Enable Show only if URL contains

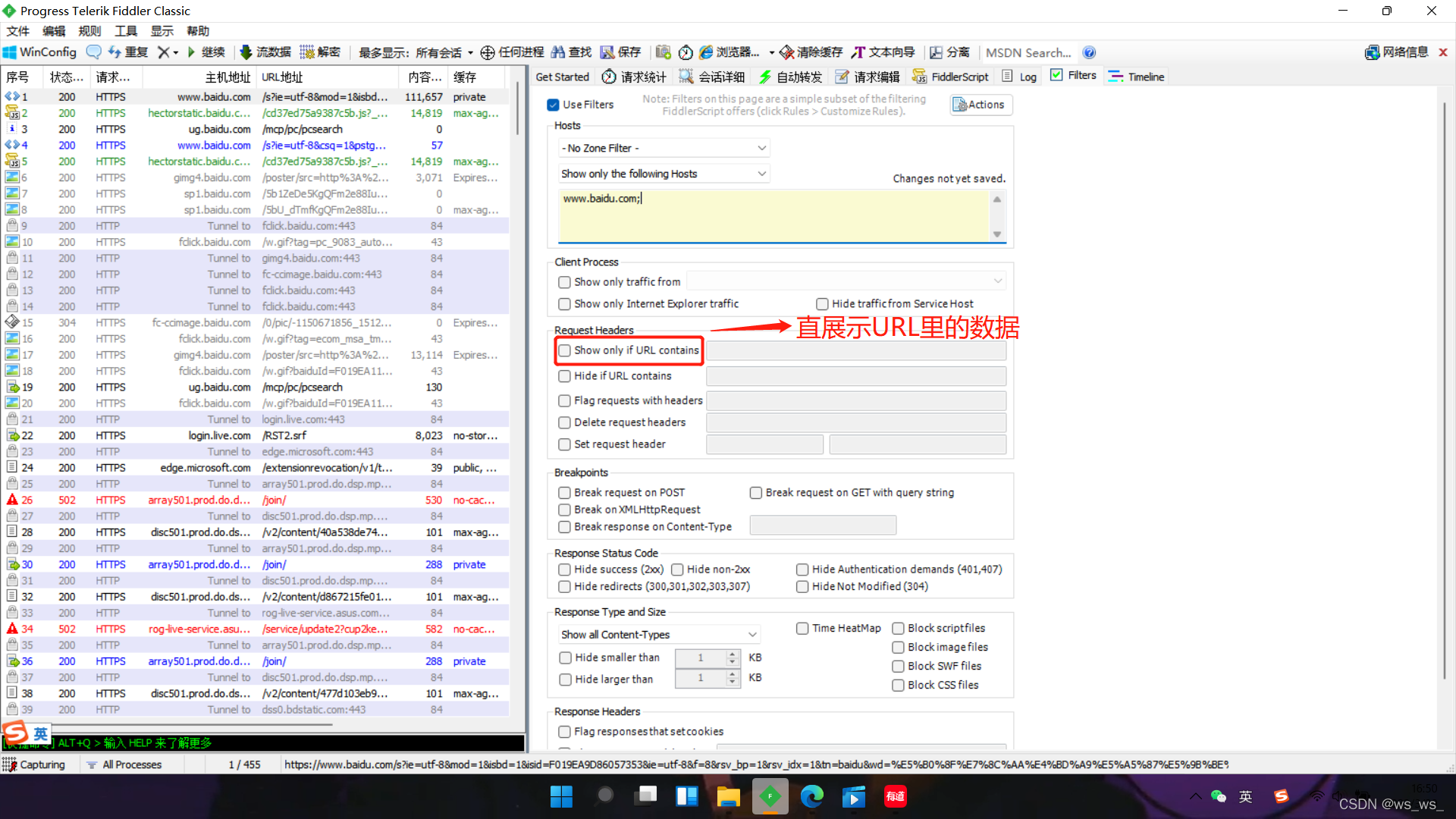[564, 350]
